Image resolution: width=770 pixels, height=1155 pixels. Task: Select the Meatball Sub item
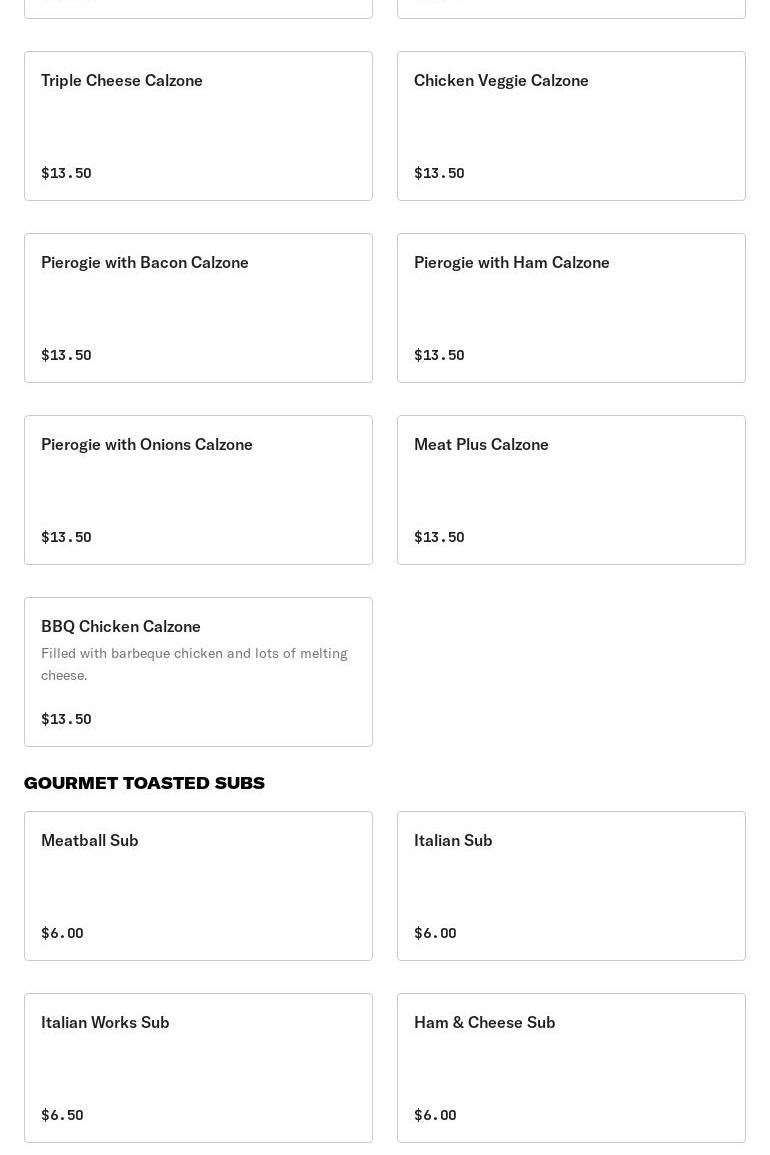(198, 886)
